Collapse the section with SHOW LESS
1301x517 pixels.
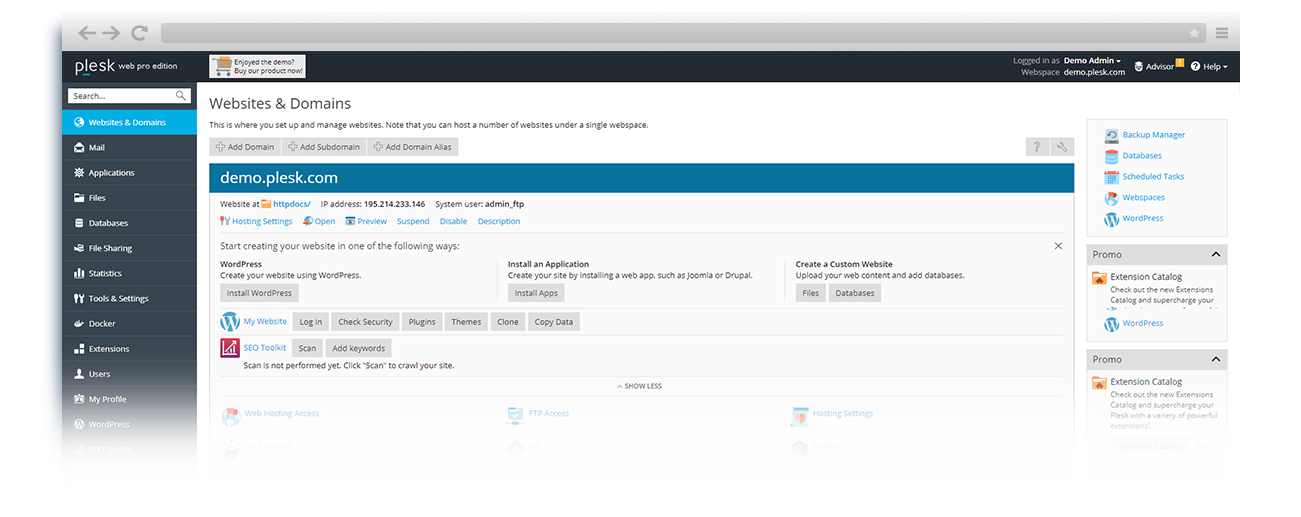point(639,386)
